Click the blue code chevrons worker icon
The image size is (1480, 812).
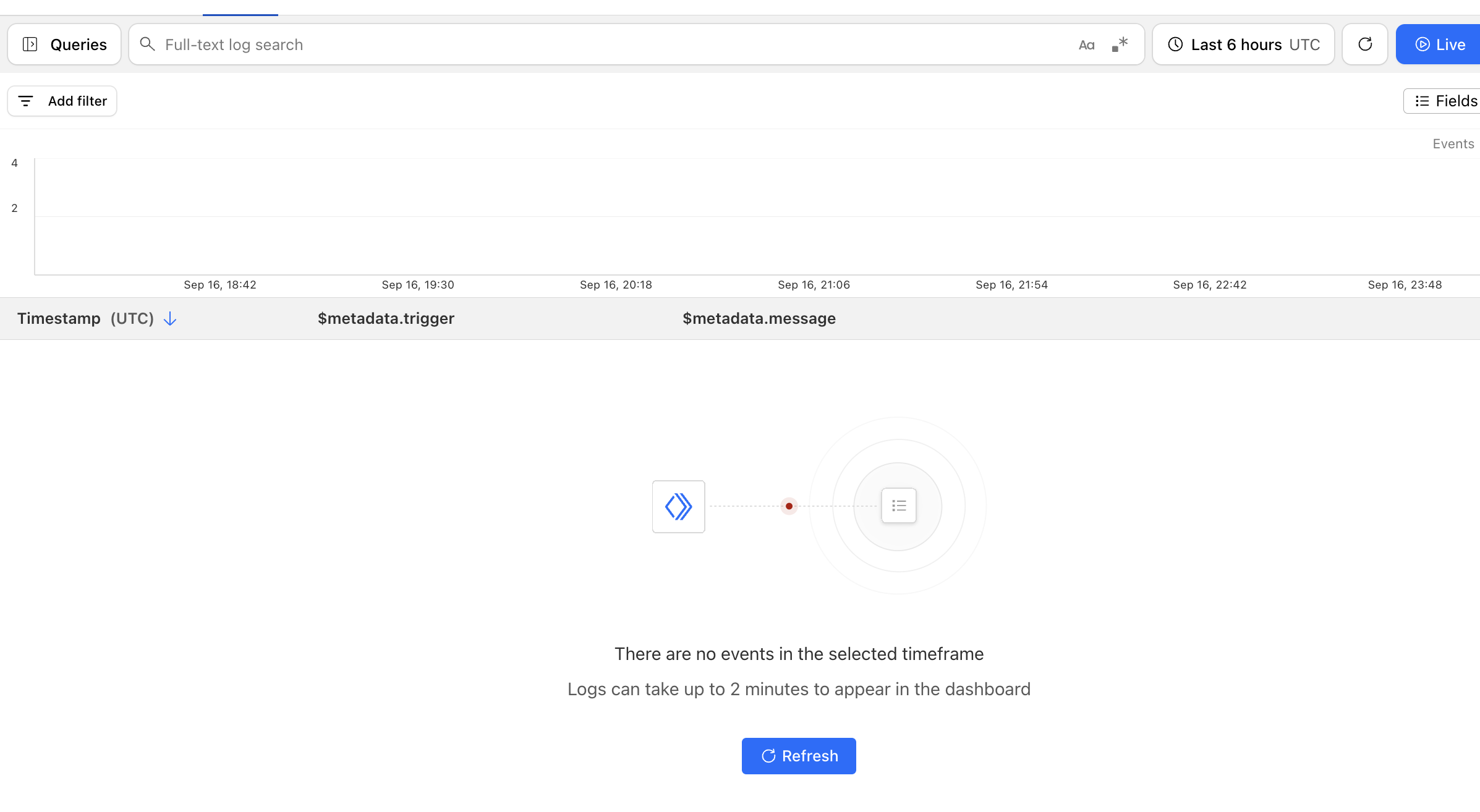678,507
